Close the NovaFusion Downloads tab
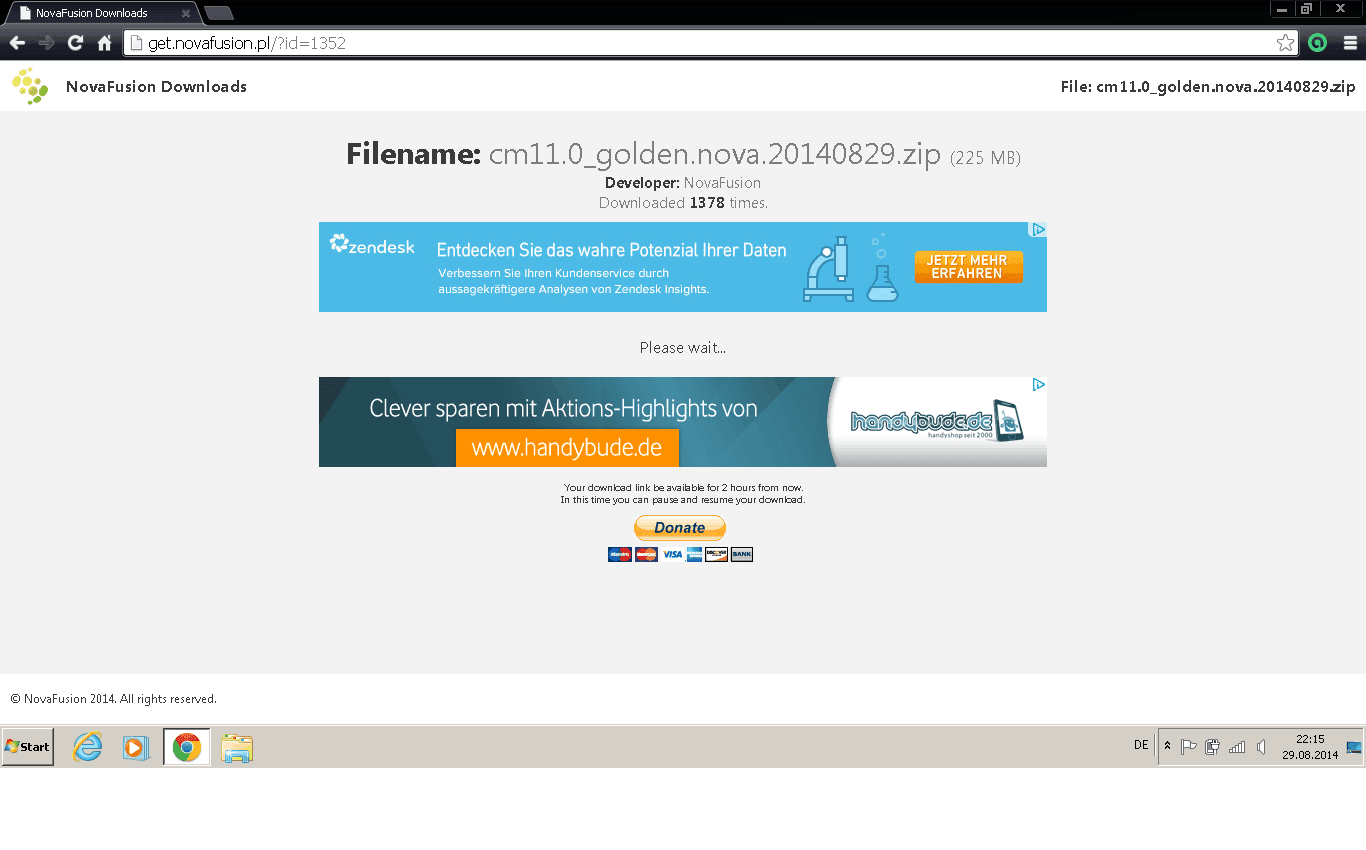 (185, 14)
